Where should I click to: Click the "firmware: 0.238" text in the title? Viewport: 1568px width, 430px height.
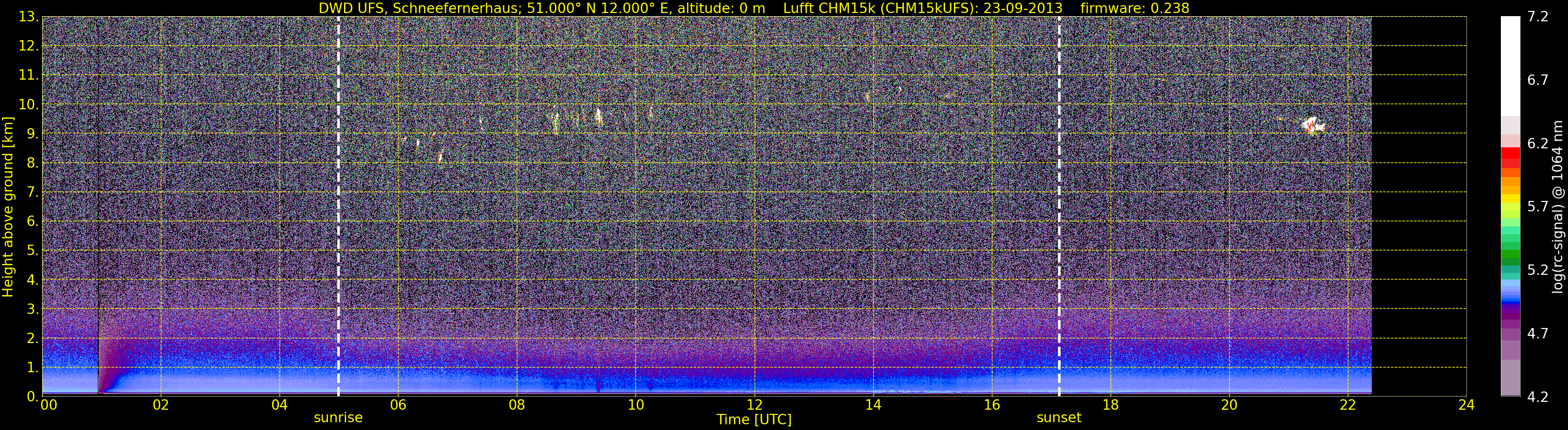click(1134, 8)
